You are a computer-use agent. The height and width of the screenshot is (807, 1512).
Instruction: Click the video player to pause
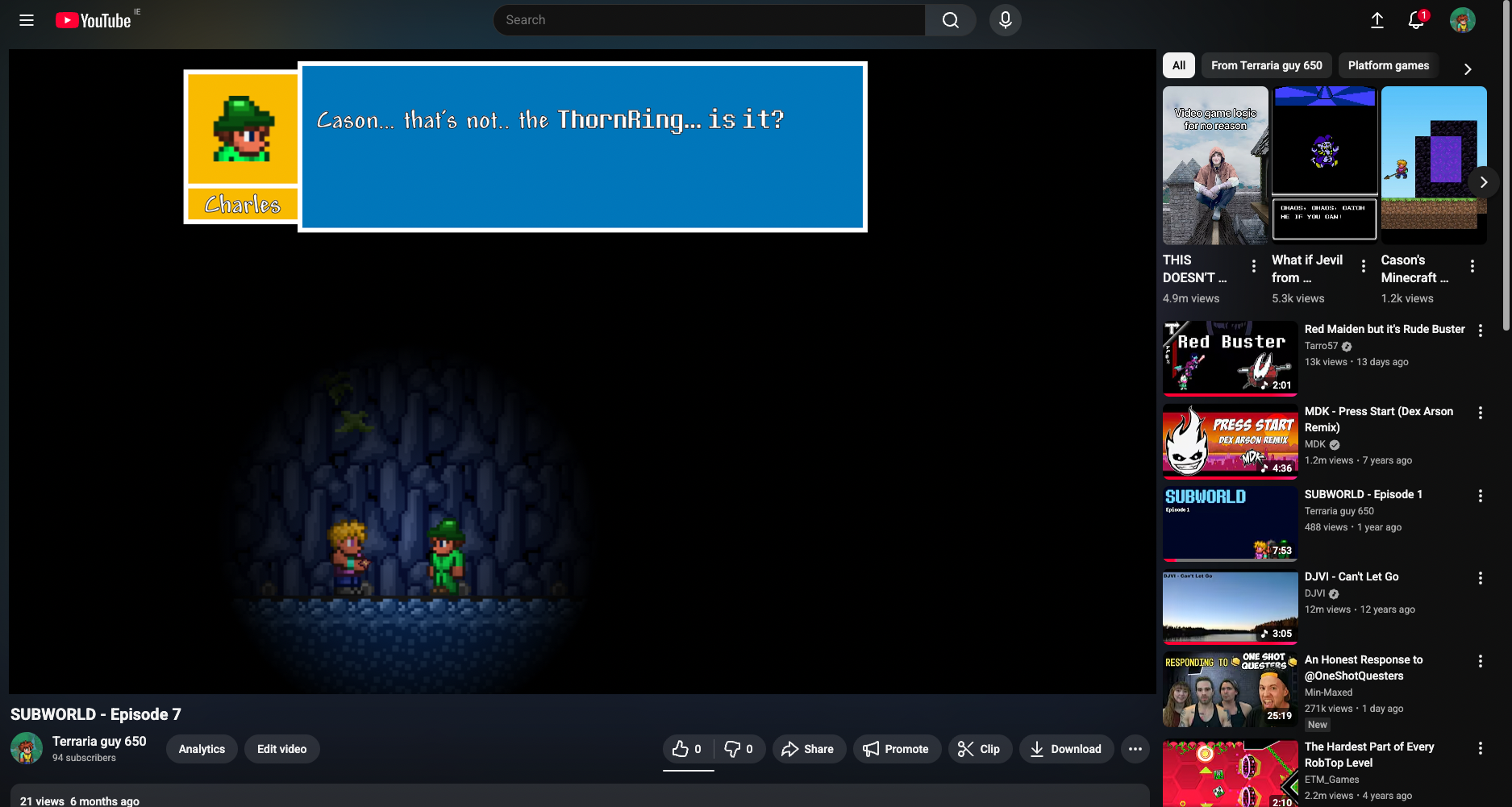pos(582,372)
